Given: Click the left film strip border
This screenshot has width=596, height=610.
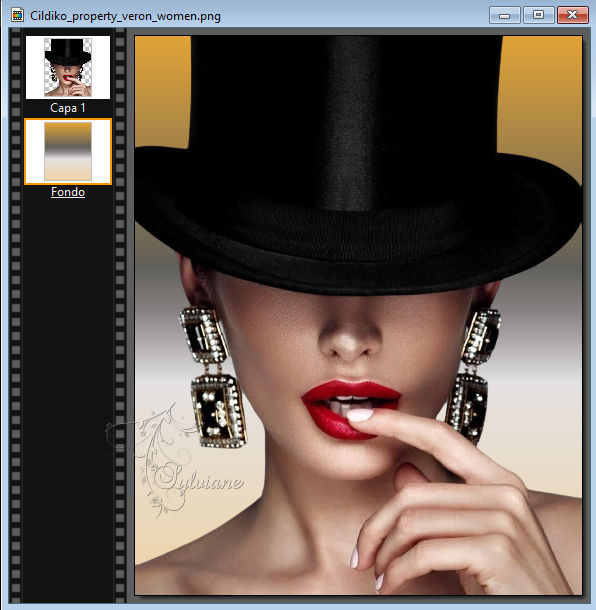Looking at the screenshot, I should (16, 315).
